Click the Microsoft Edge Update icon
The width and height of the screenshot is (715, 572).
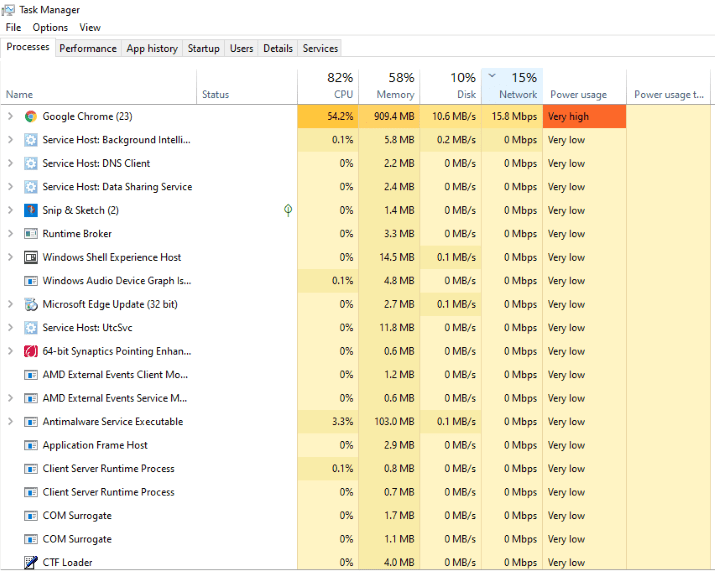click(x=31, y=304)
